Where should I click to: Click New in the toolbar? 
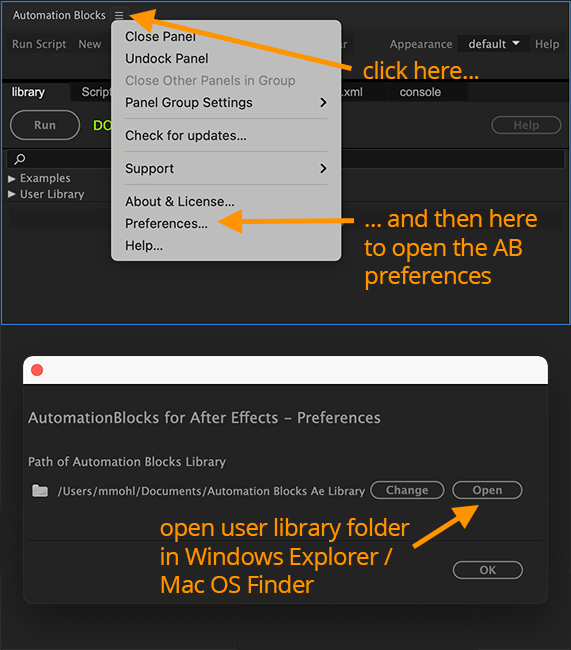(x=90, y=44)
